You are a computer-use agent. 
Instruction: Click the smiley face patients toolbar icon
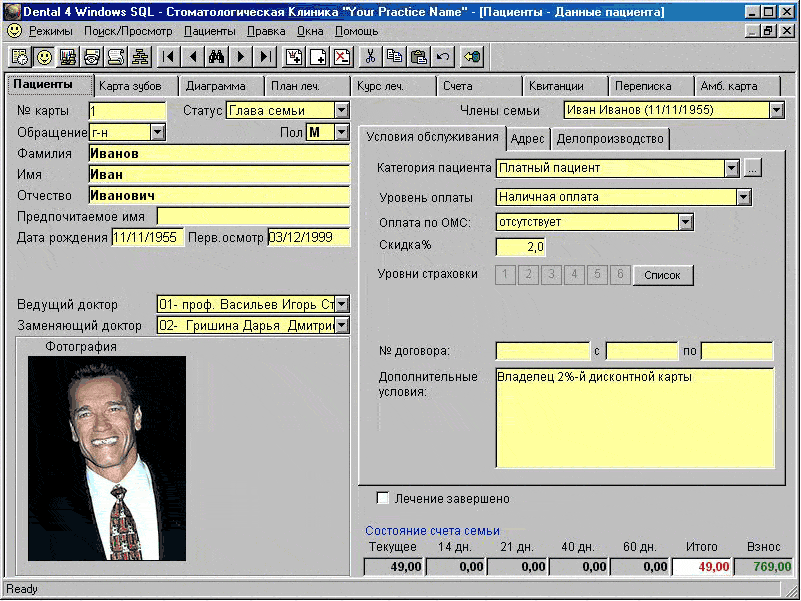coord(44,56)
